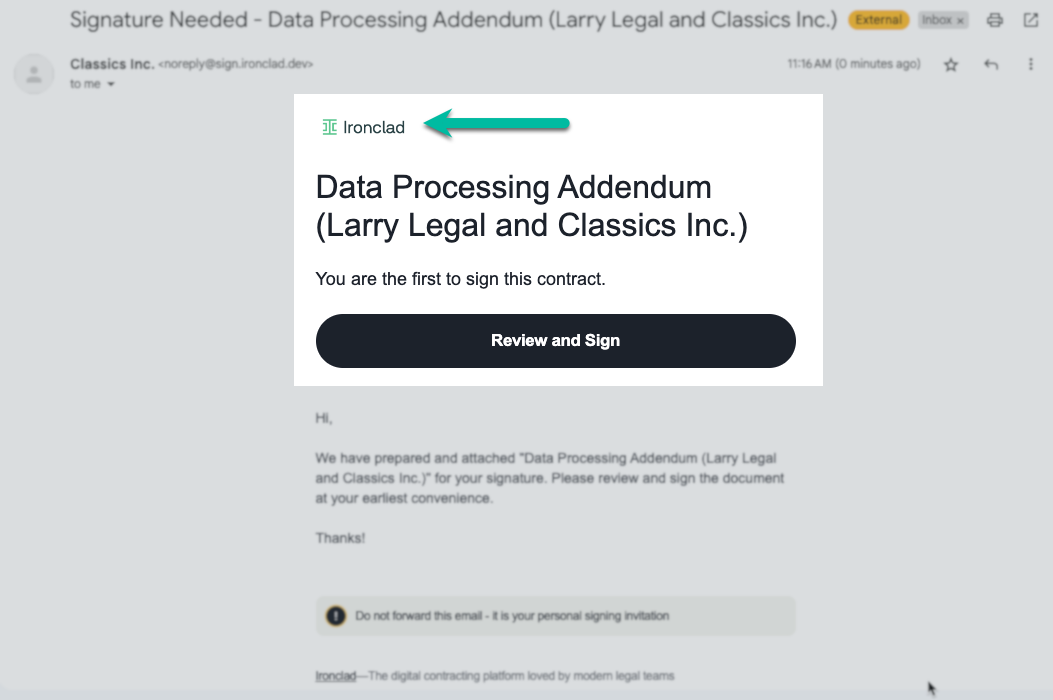
Task: Click the noreply@sign.ironclad.dev address
Action: click(x=236, y=64)
